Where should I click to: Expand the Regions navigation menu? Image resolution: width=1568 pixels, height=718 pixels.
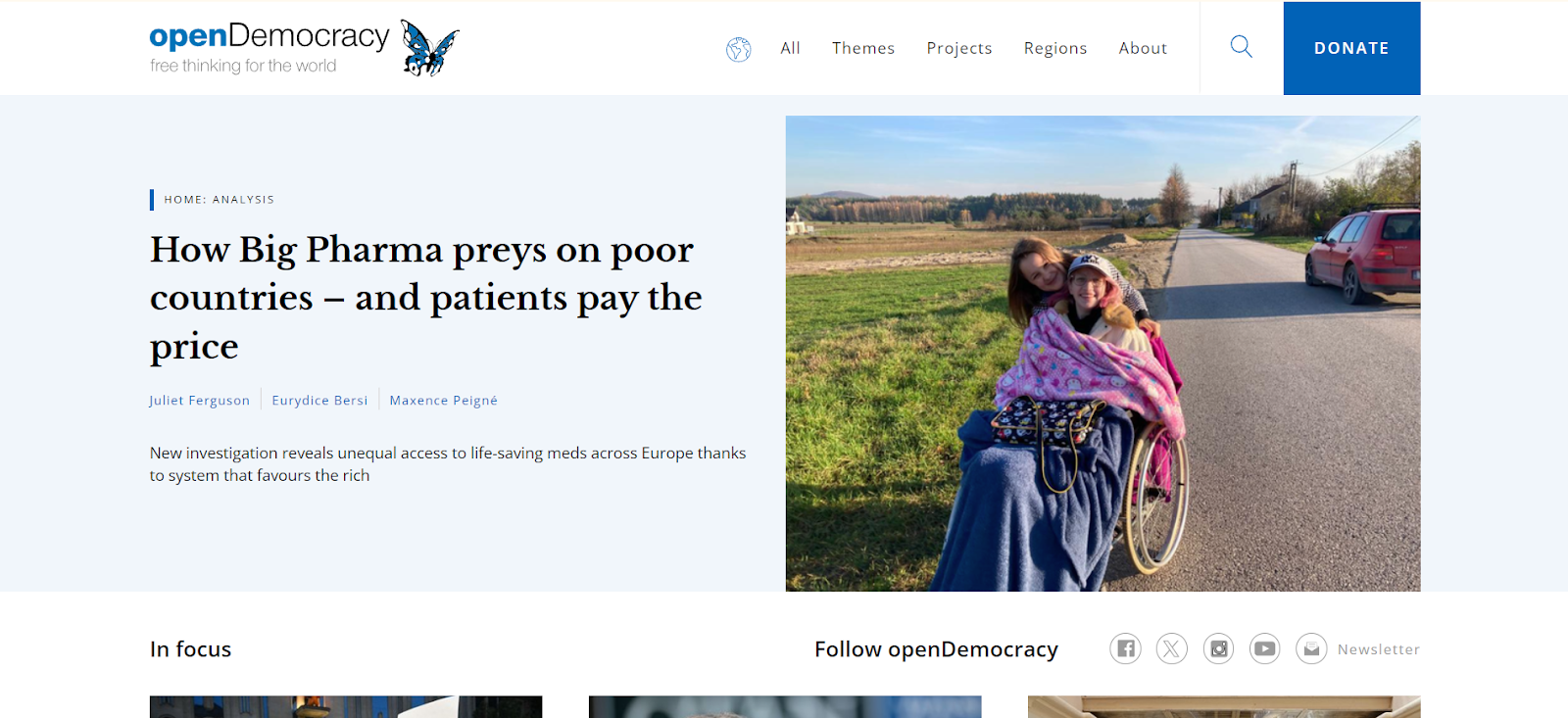click(1055, 48)
